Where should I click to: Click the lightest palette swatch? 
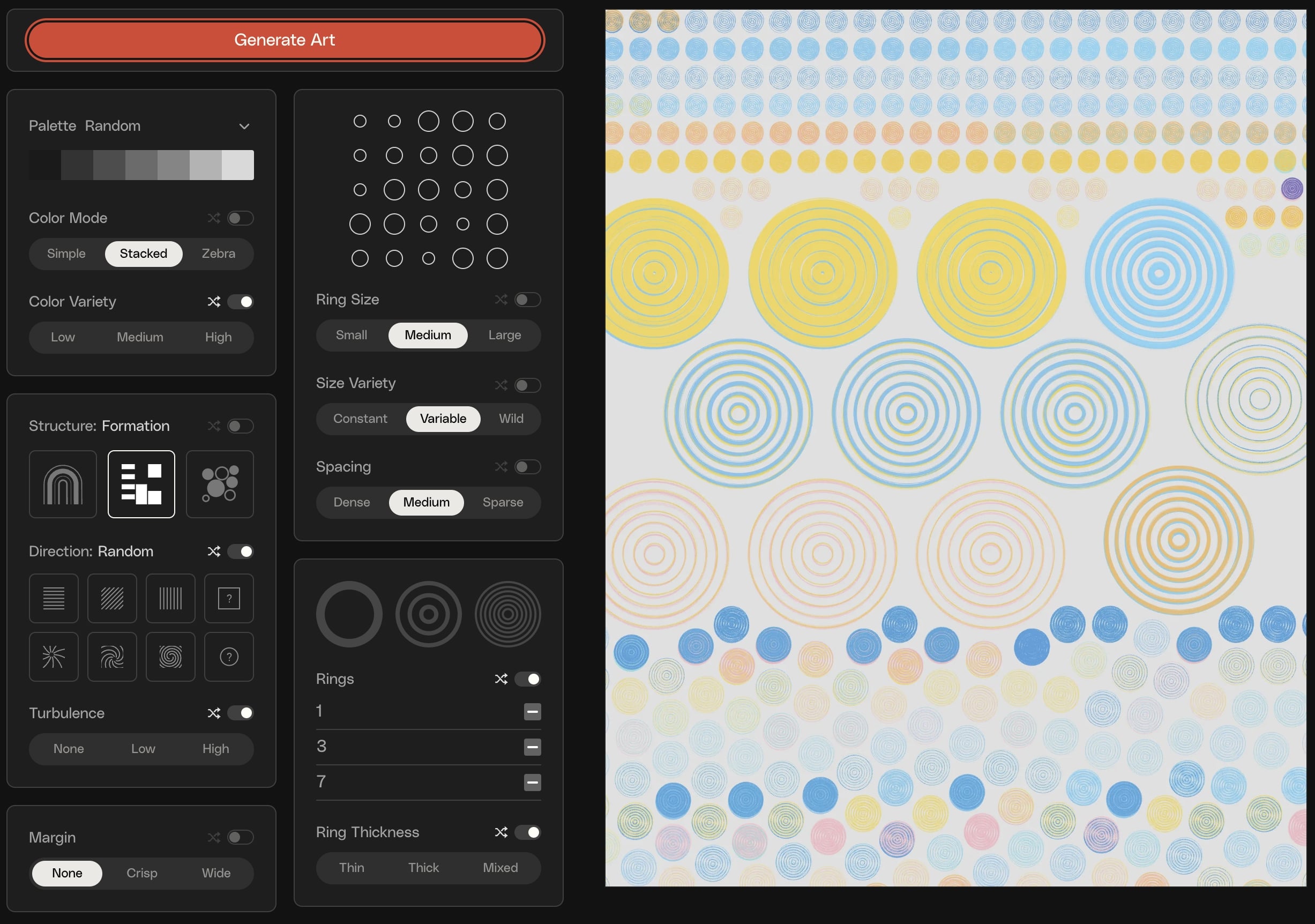tap(238, 165)
